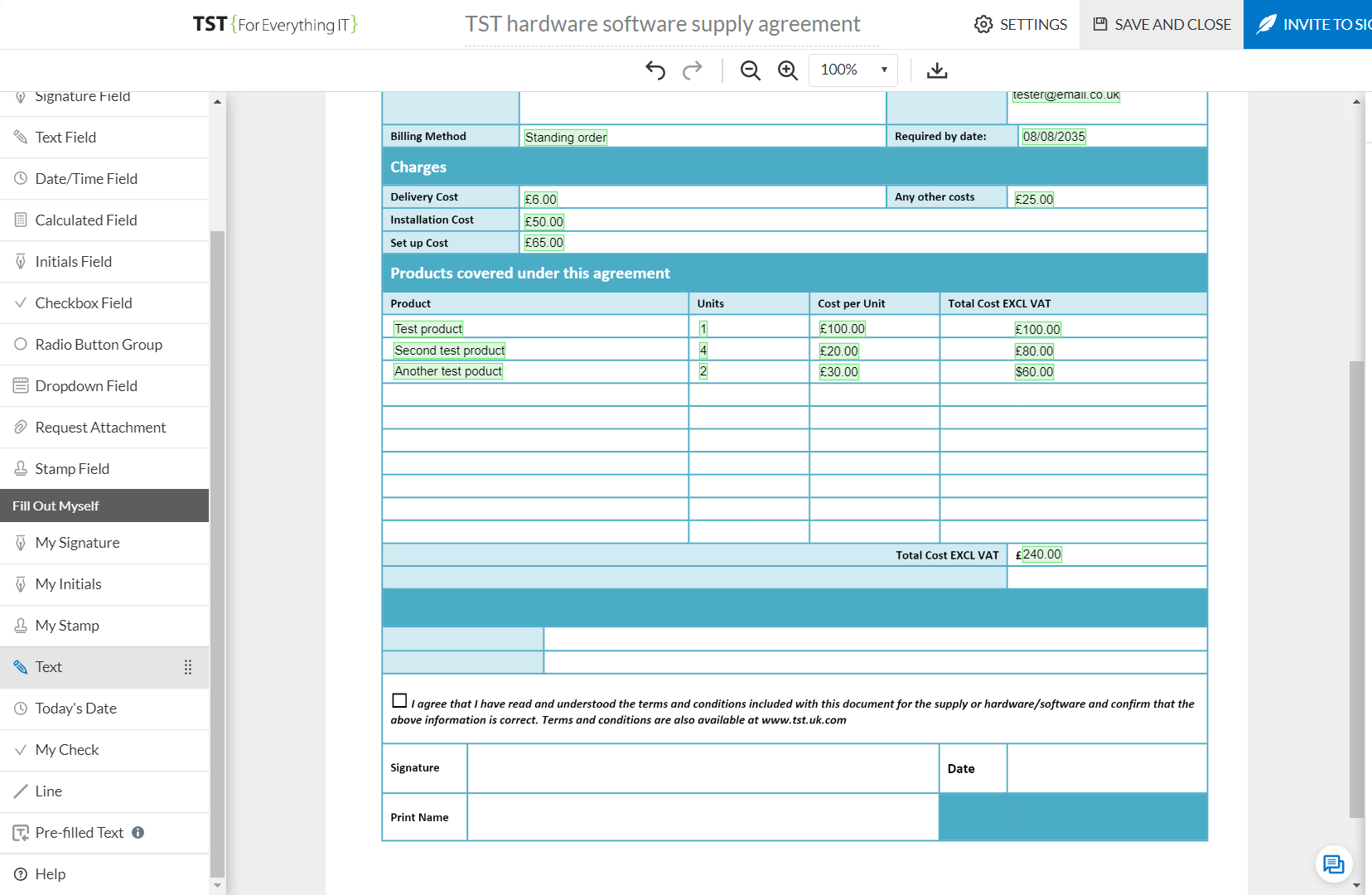Zoom out with the magnifier minus icon
This screenshot has height=895, width=1372.
coord(751,70)
